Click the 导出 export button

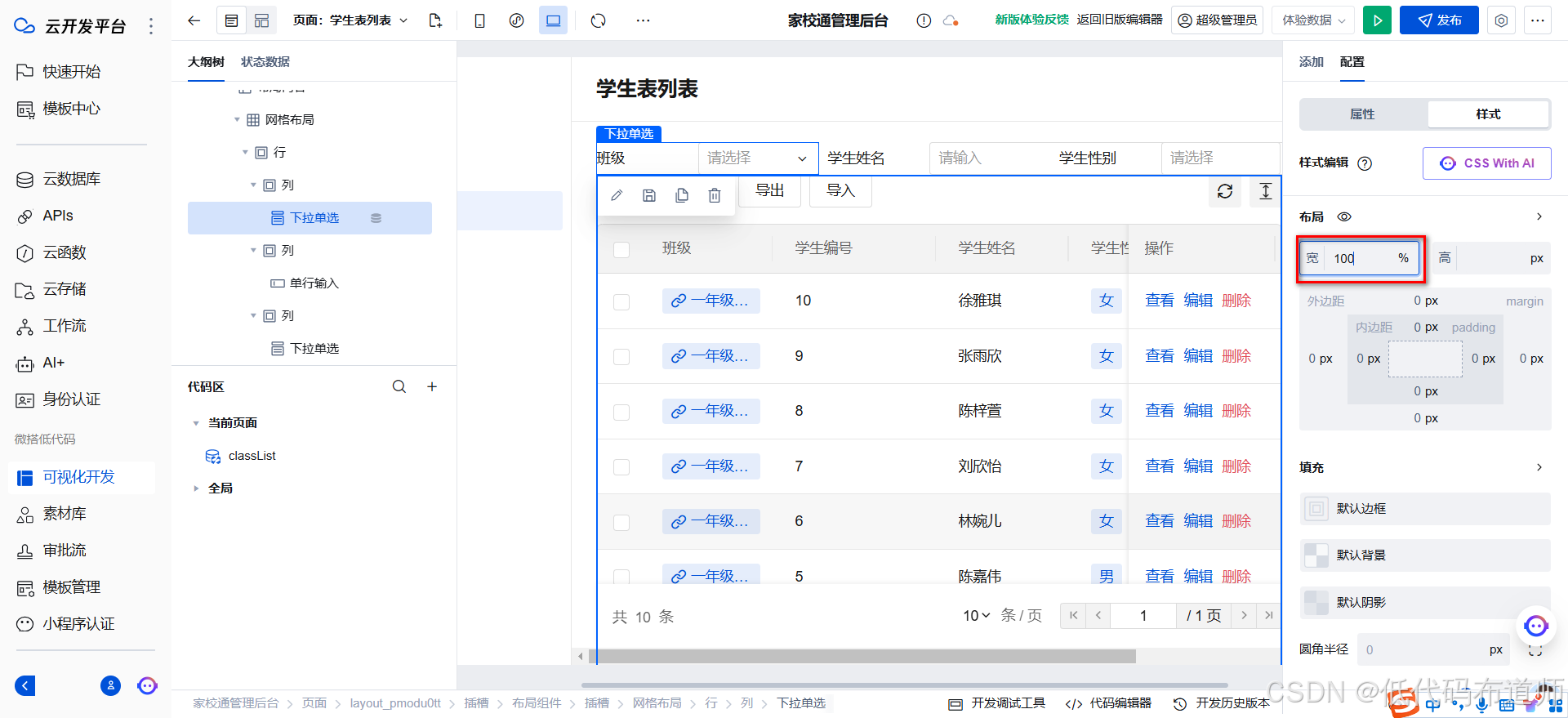769,191
